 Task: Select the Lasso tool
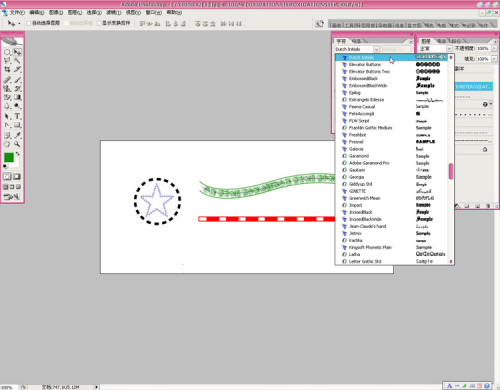click(7, 61)
